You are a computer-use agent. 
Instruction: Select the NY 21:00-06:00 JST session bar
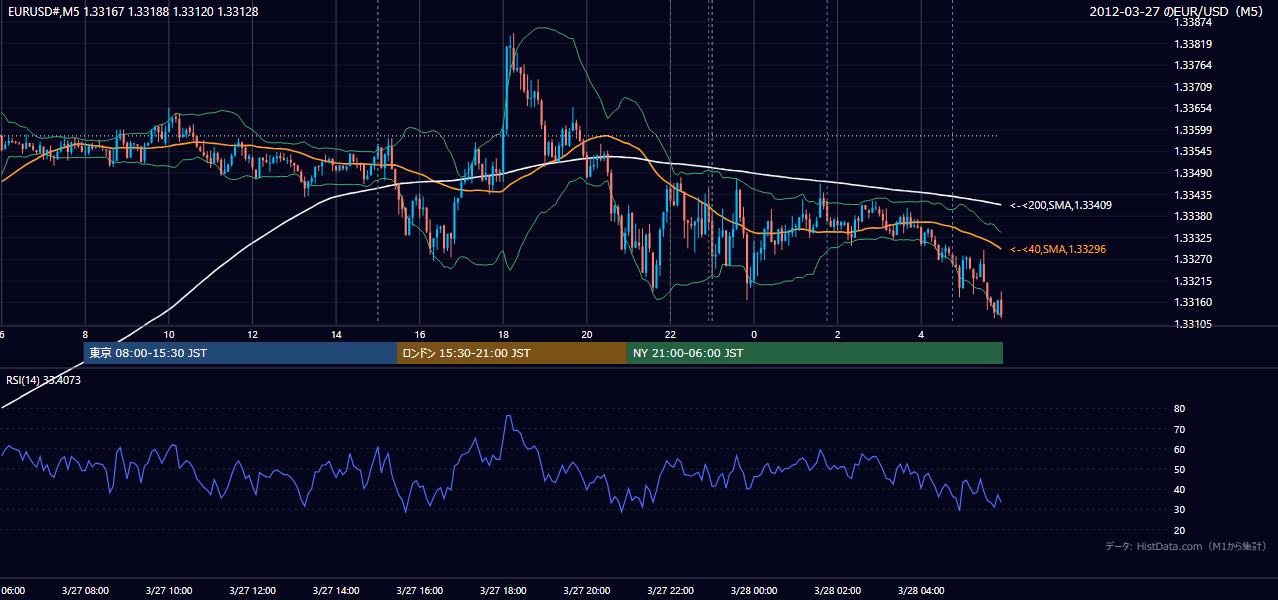pos(815,353)
